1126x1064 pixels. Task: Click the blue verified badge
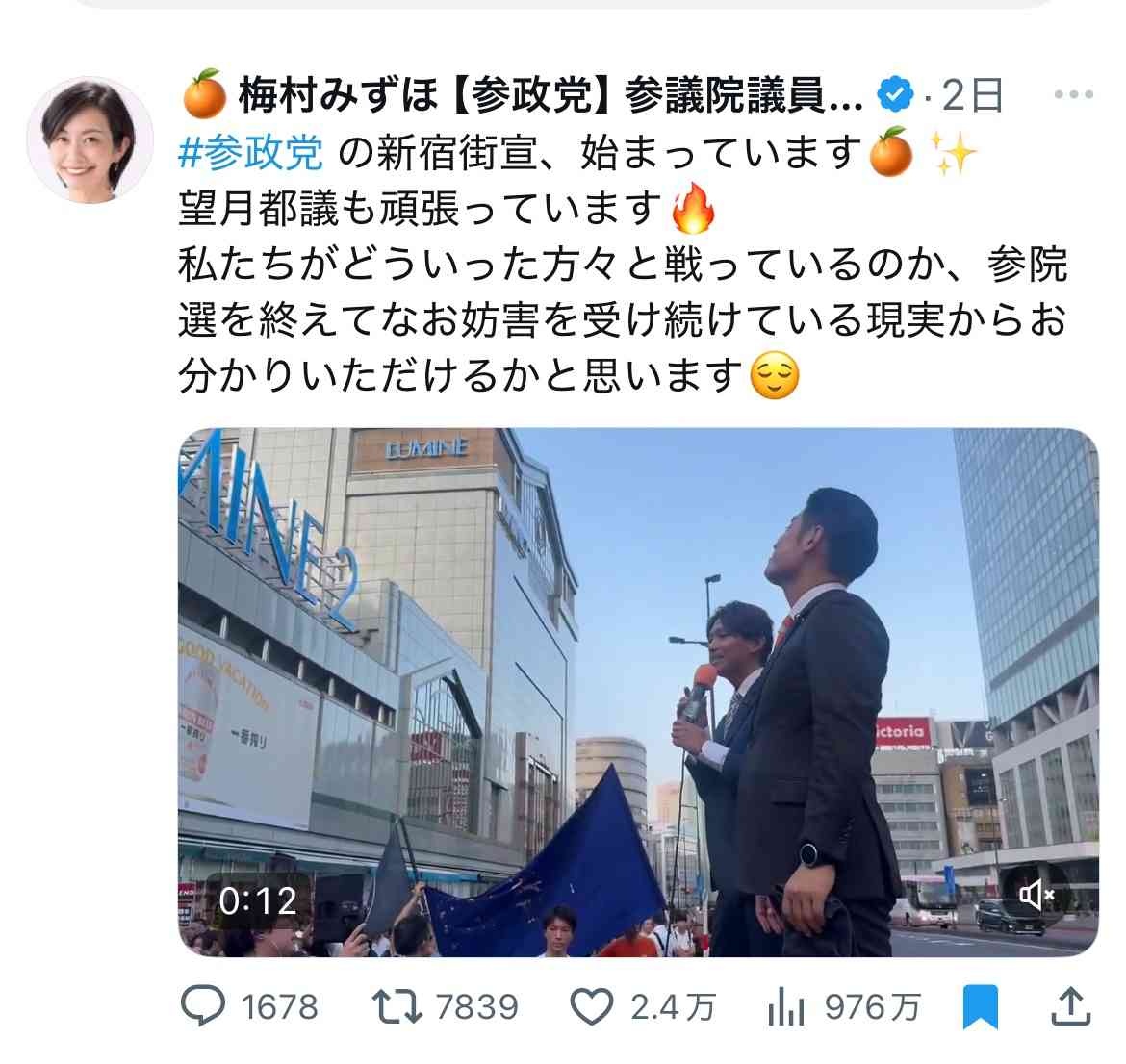(x=895, y=94)
